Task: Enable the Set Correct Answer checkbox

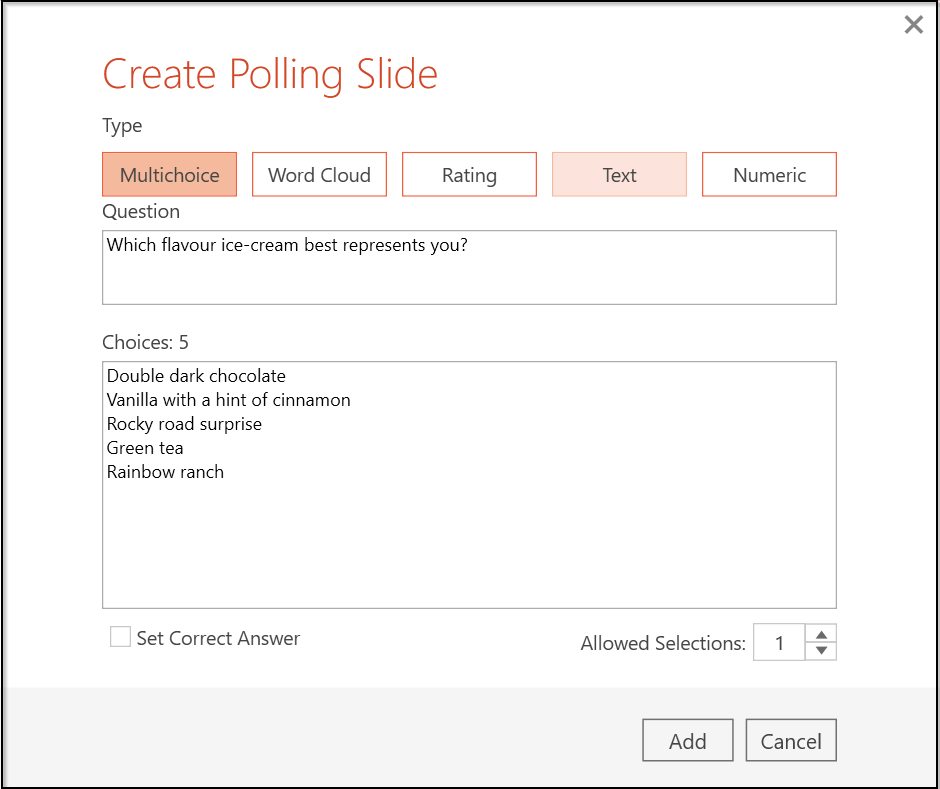Action: point(121,638)
